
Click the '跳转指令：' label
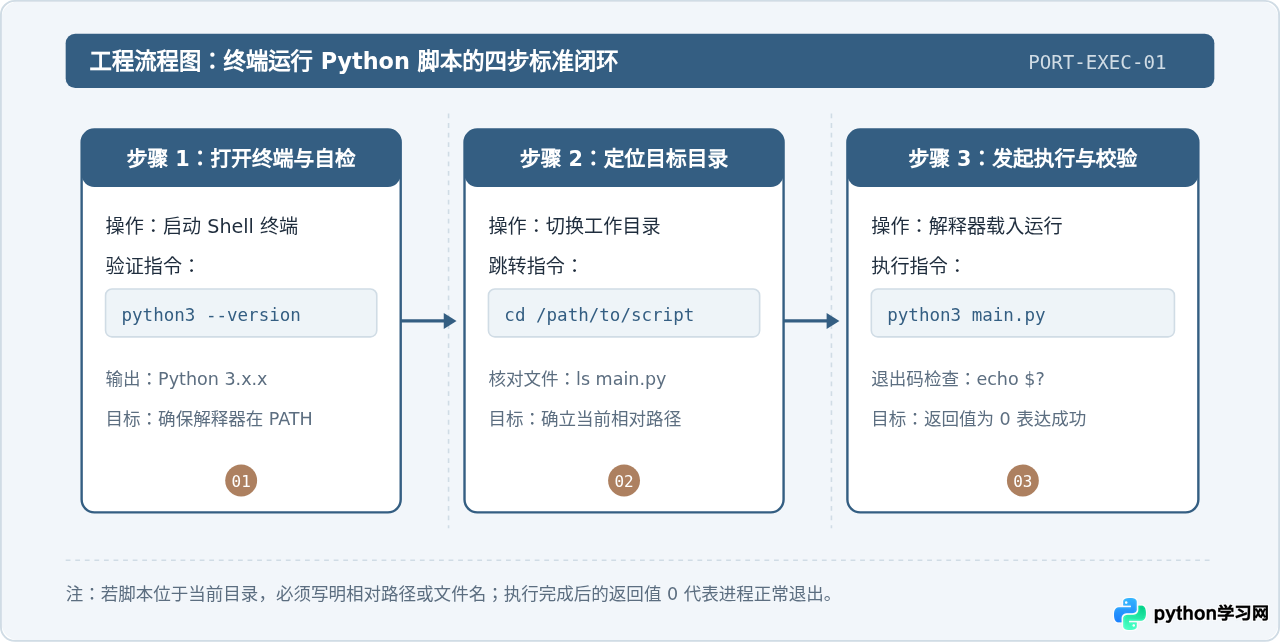coord(535,266)
